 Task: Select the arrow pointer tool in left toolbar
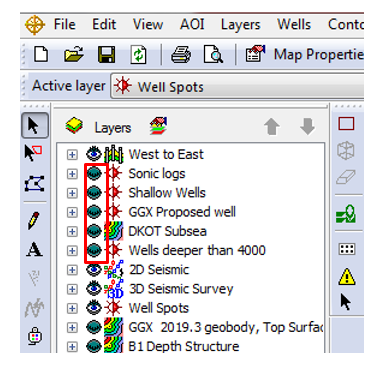pyautogui.click(x=35, y=126)
